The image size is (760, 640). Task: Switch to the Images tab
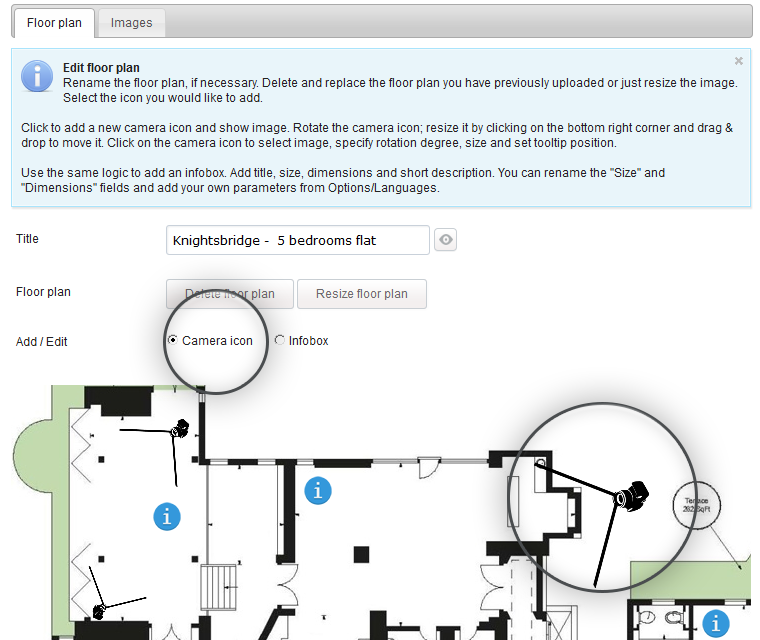pos(131,23)
